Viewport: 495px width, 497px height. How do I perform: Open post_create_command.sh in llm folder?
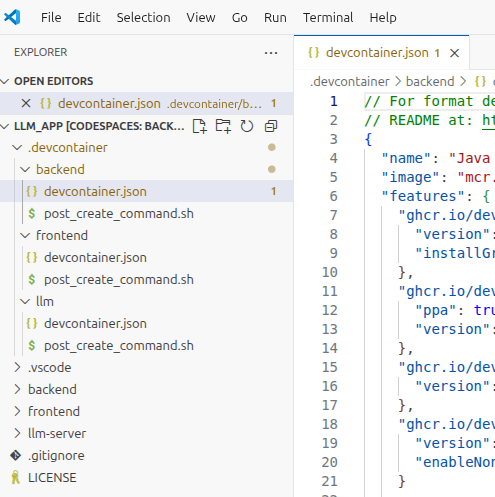click(119, 345)
